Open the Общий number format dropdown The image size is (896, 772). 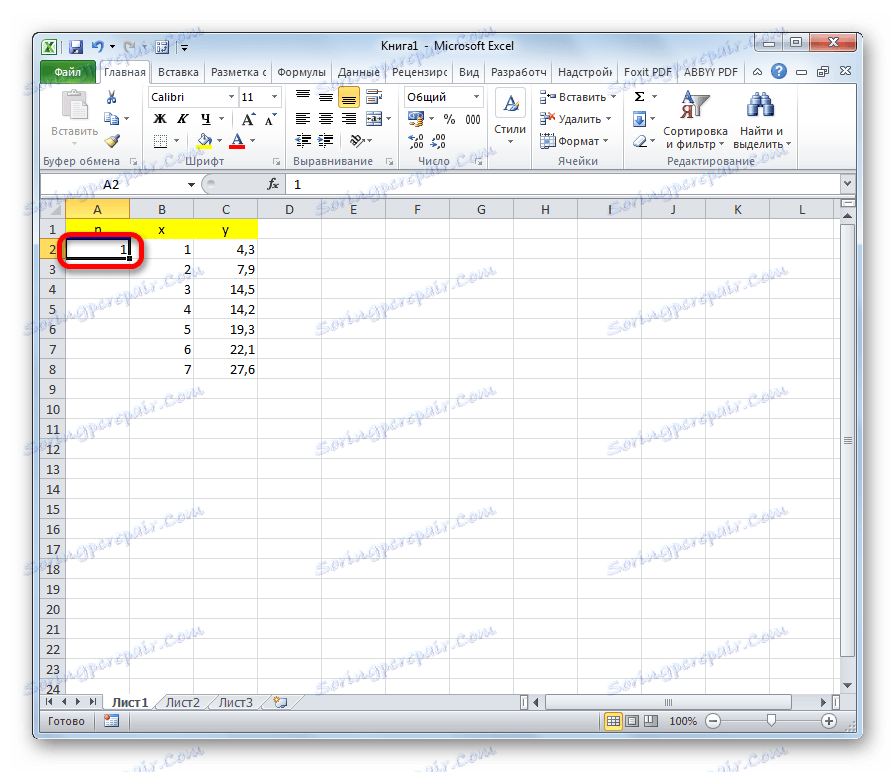pyautogui.click(x=476, y=97)
